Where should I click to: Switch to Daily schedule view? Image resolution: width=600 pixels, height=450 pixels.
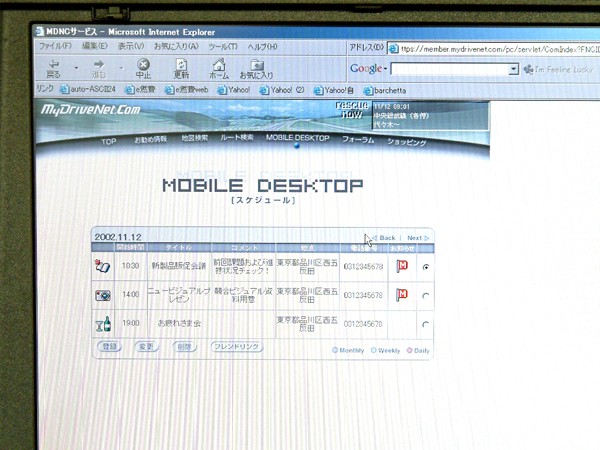pos(418,351)
